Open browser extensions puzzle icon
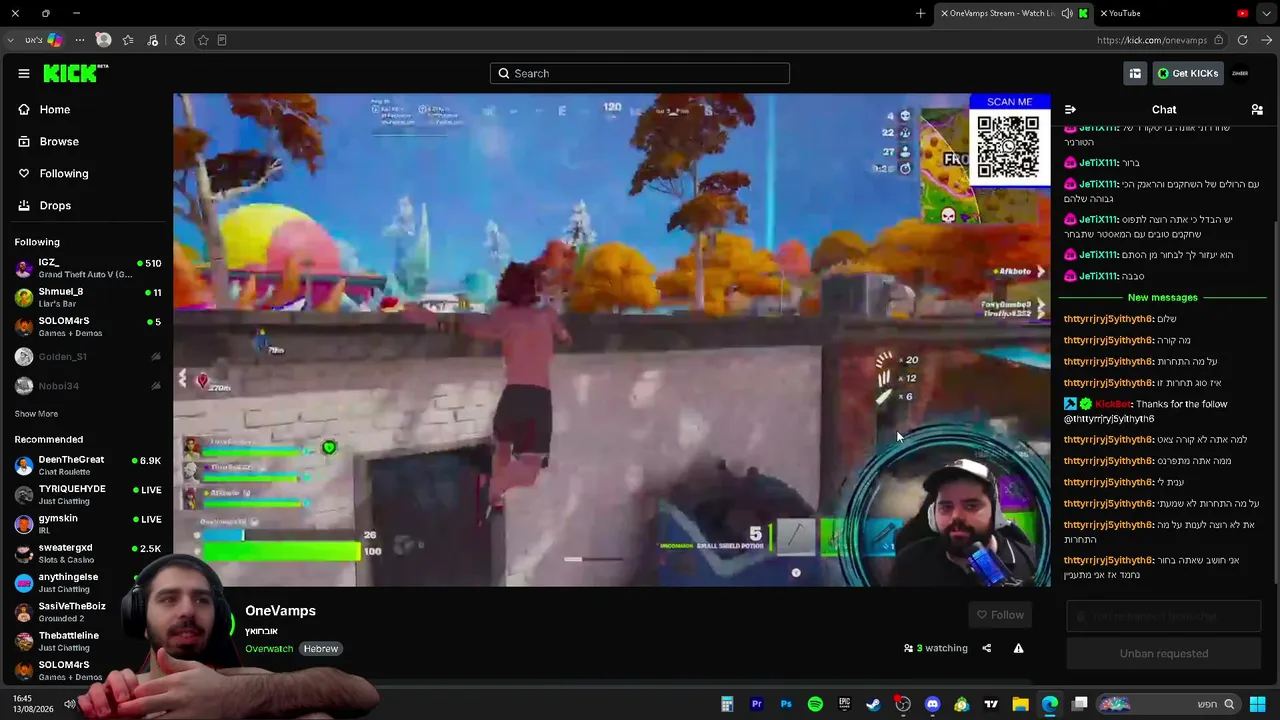The width and height of the screenshot is (1280, 720). pos(179,40)
